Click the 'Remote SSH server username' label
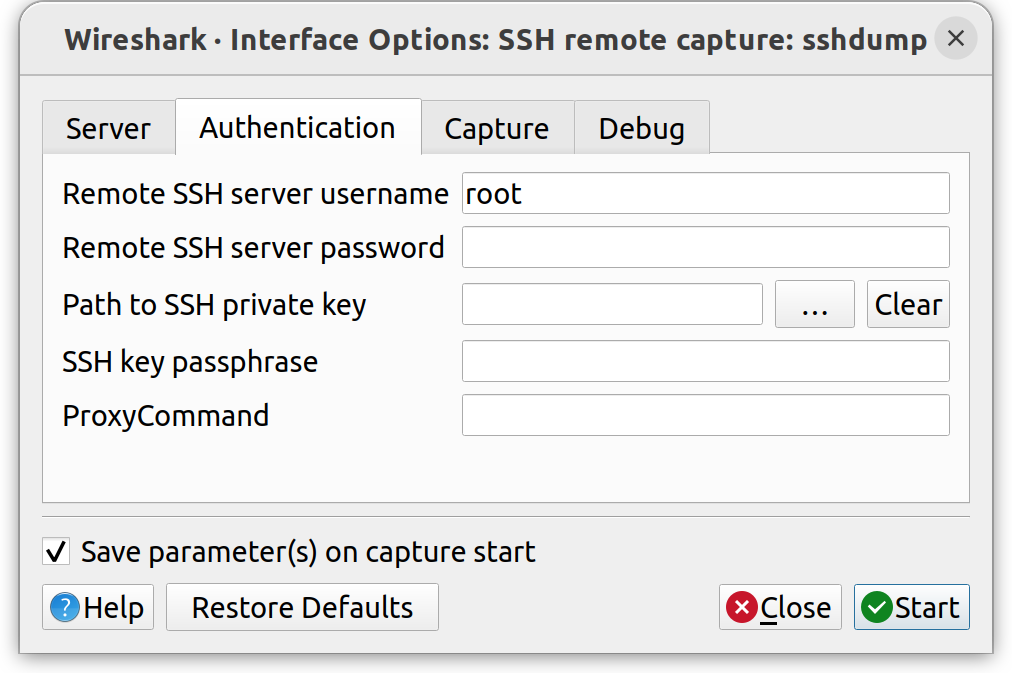Screen dimensions: 1012x673 pos(255,194)
